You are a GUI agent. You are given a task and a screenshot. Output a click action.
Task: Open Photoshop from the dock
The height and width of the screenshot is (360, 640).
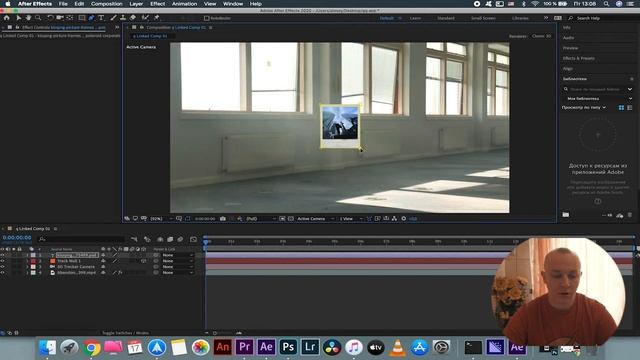point(288,347)
